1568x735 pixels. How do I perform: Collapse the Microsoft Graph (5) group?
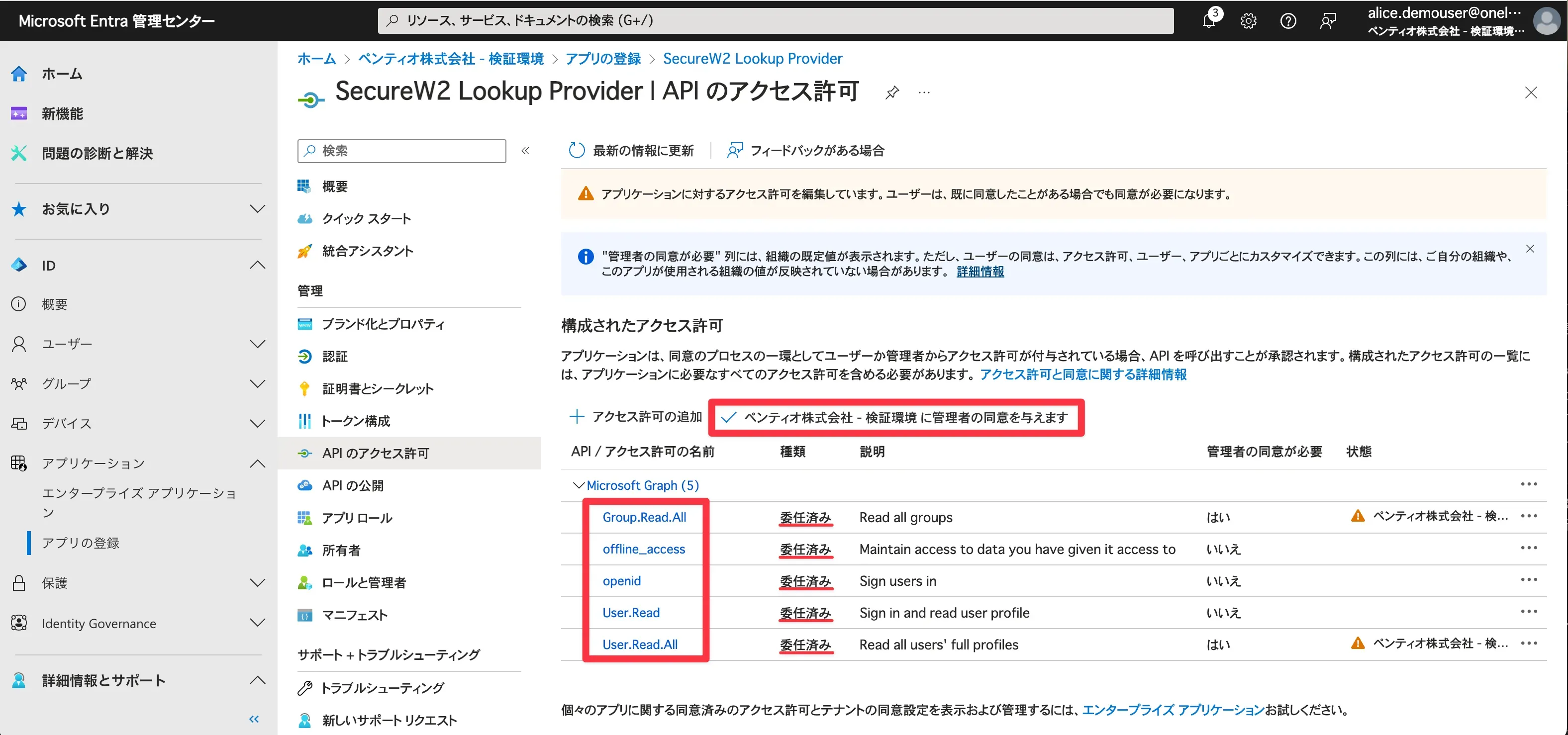tap(578, 485)
